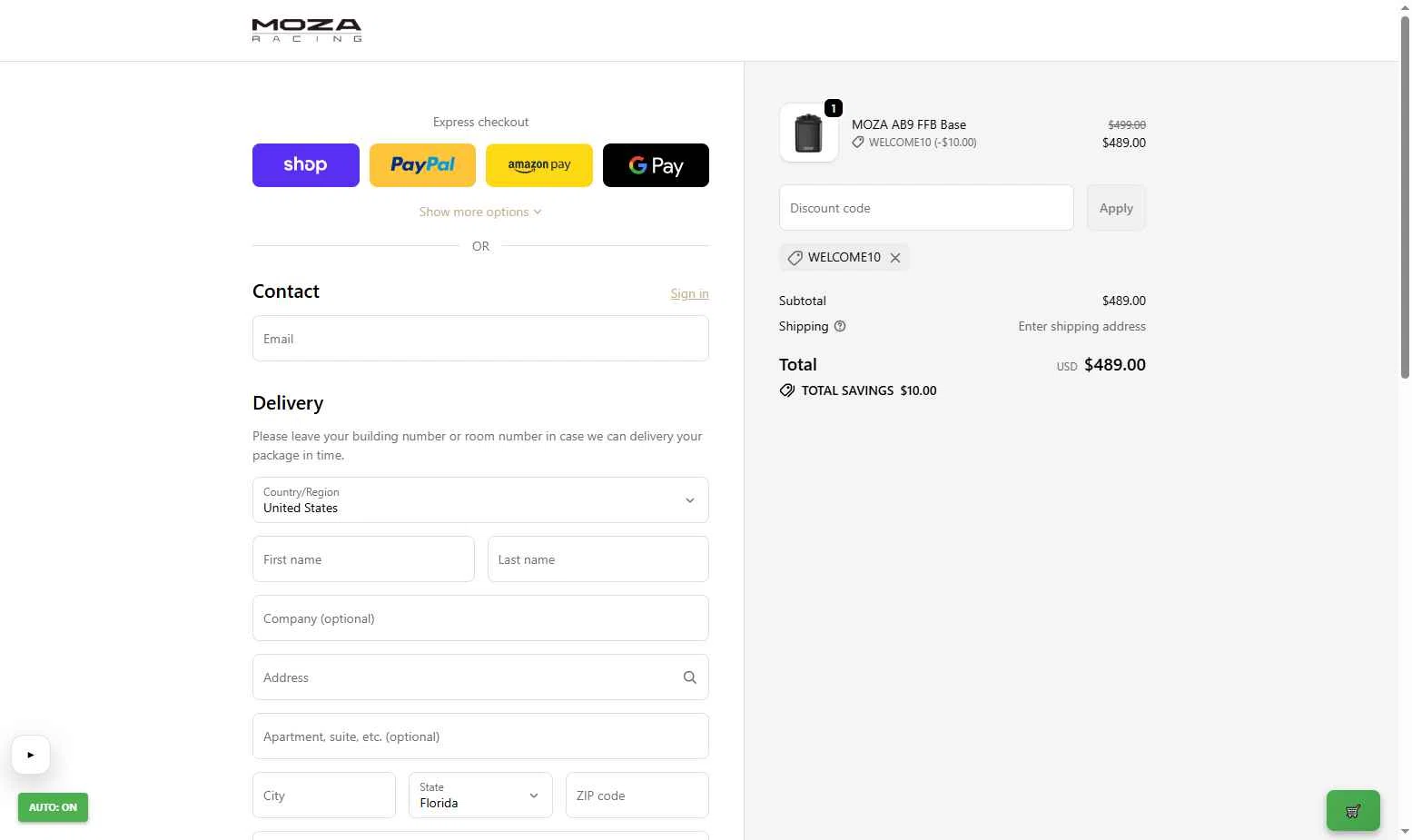
Task: Open the MOZA Racing logo homepage
Action: pos(307,30)
